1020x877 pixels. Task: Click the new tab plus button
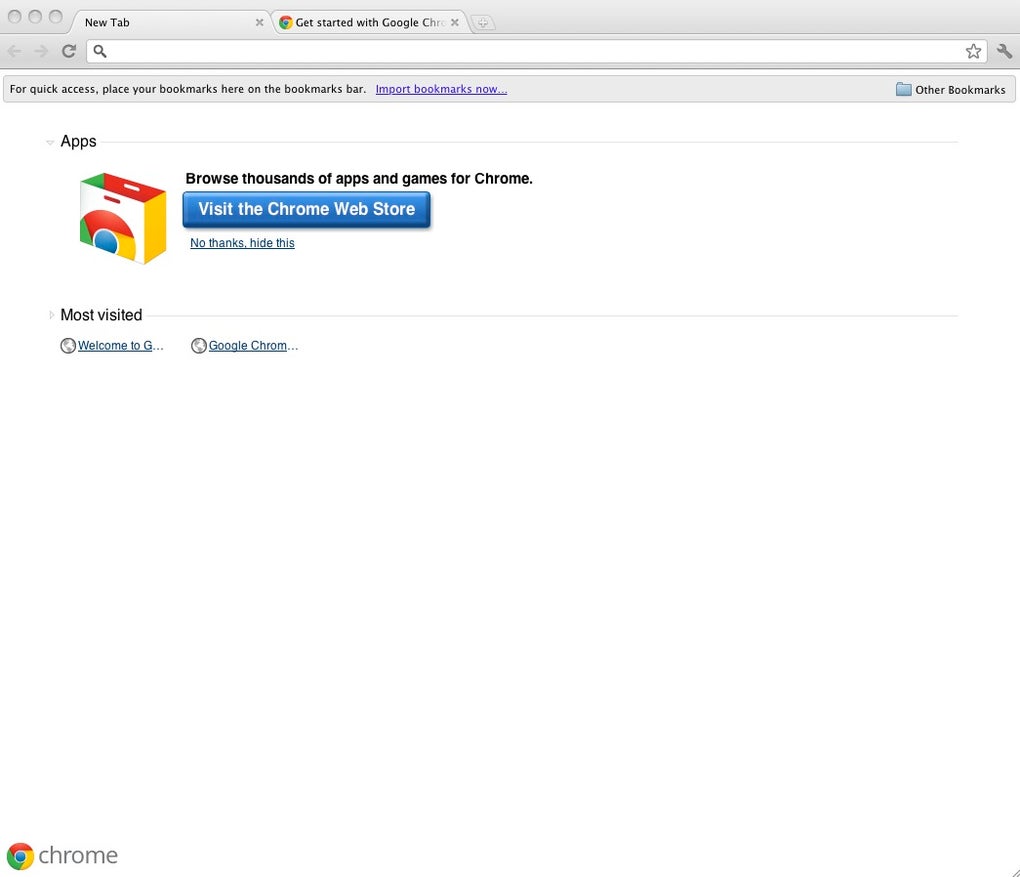point(483,23)
